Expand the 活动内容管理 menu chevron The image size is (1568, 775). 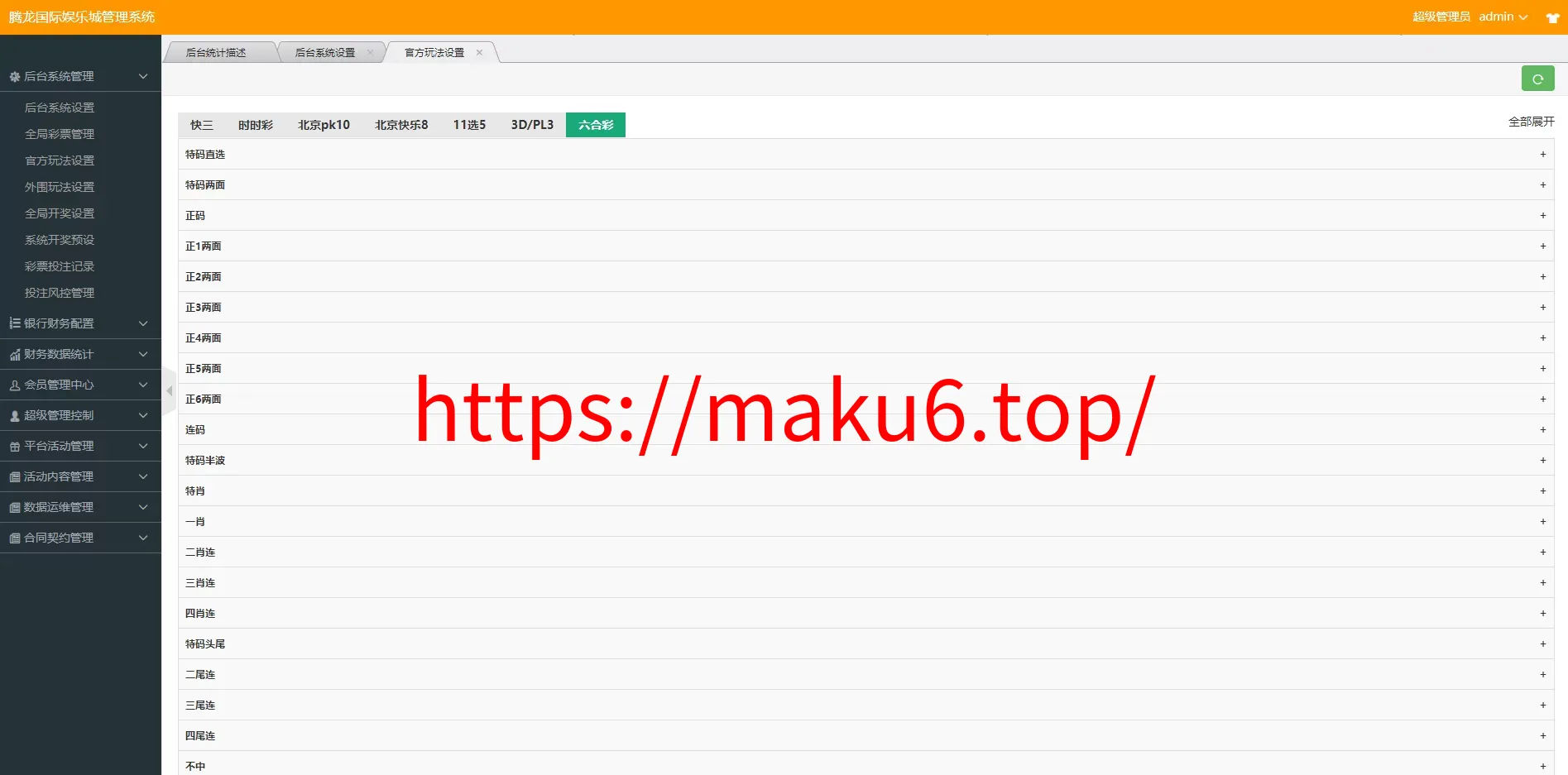(143, 476)
